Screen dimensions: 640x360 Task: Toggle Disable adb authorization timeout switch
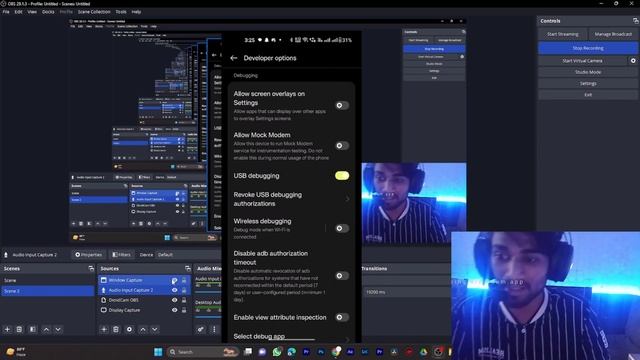(342, 276)
